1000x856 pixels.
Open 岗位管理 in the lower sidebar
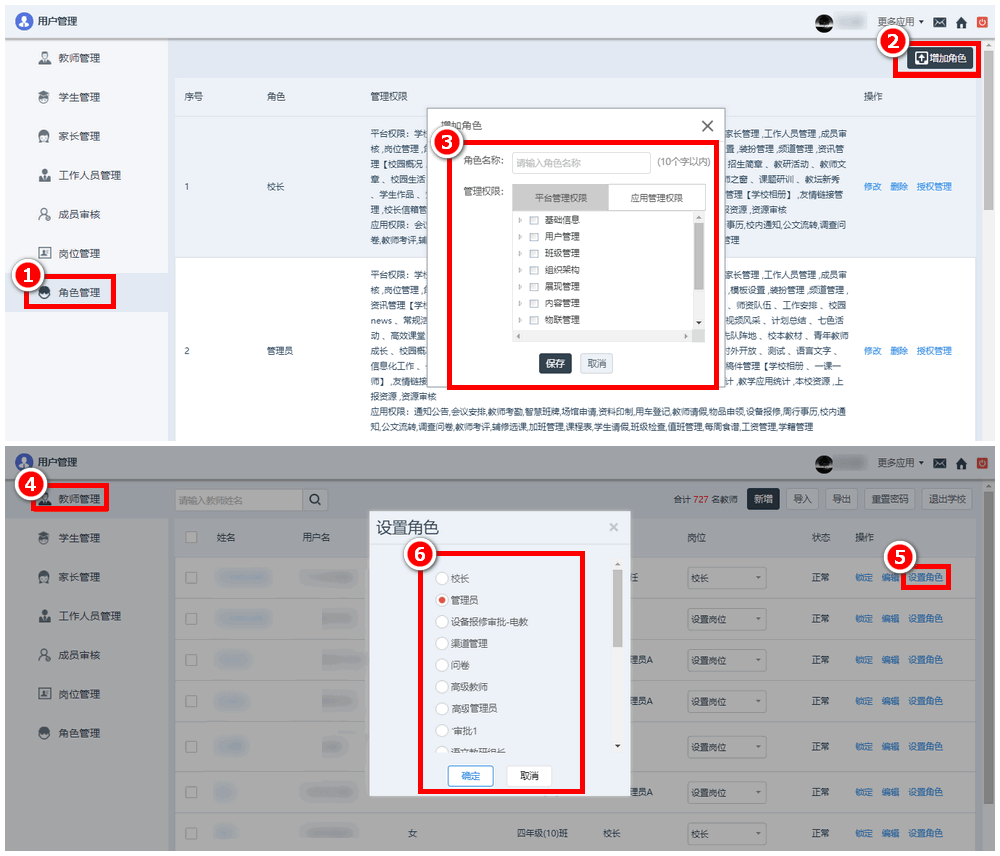coord(78,694)
